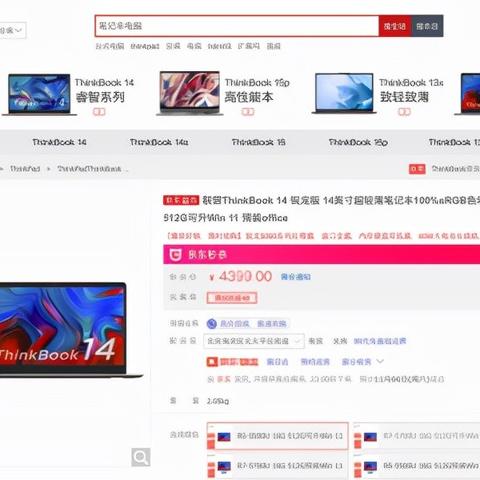The height and width of the screenshot is (480, 480).
Task: Click the red search-all-site button
Action: pyautogui.click(x=395, y=26)
